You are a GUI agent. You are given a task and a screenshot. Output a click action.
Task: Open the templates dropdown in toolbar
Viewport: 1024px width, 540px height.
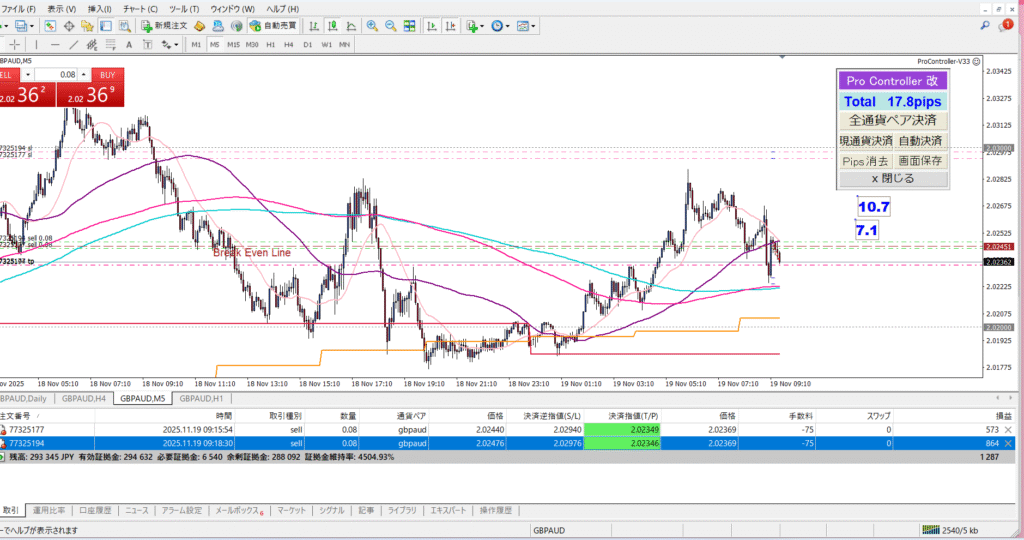535,25
